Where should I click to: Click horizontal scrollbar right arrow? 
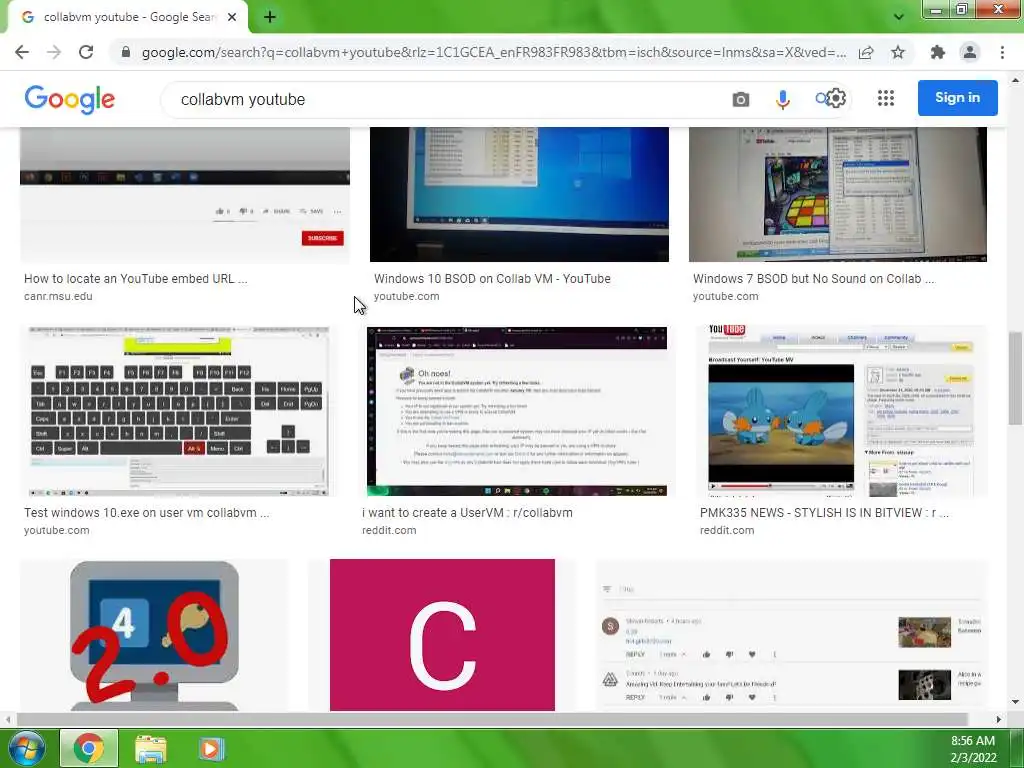[999, 719]
